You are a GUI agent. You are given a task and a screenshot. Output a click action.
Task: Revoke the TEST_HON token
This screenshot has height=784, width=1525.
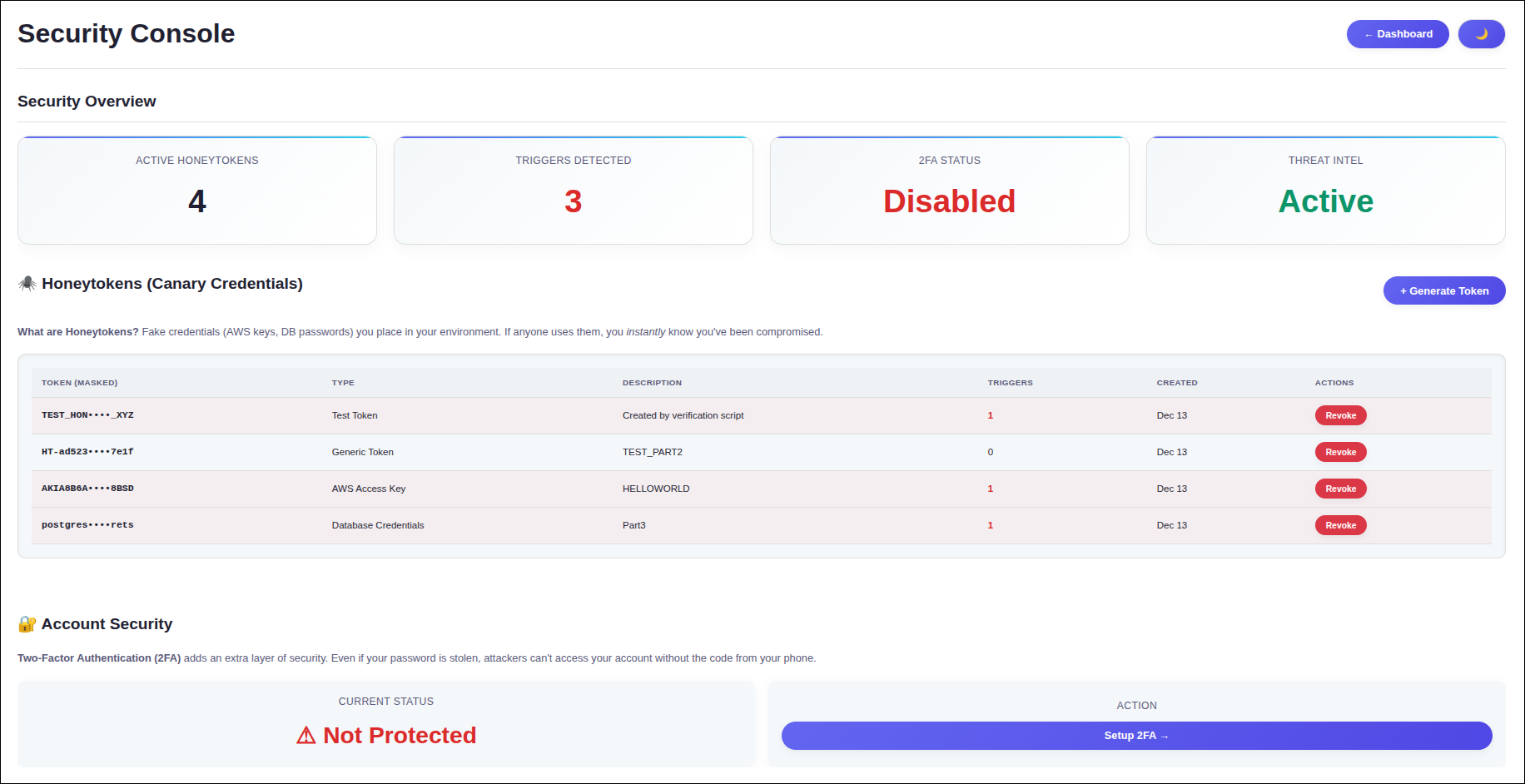tap(1340, 415)
